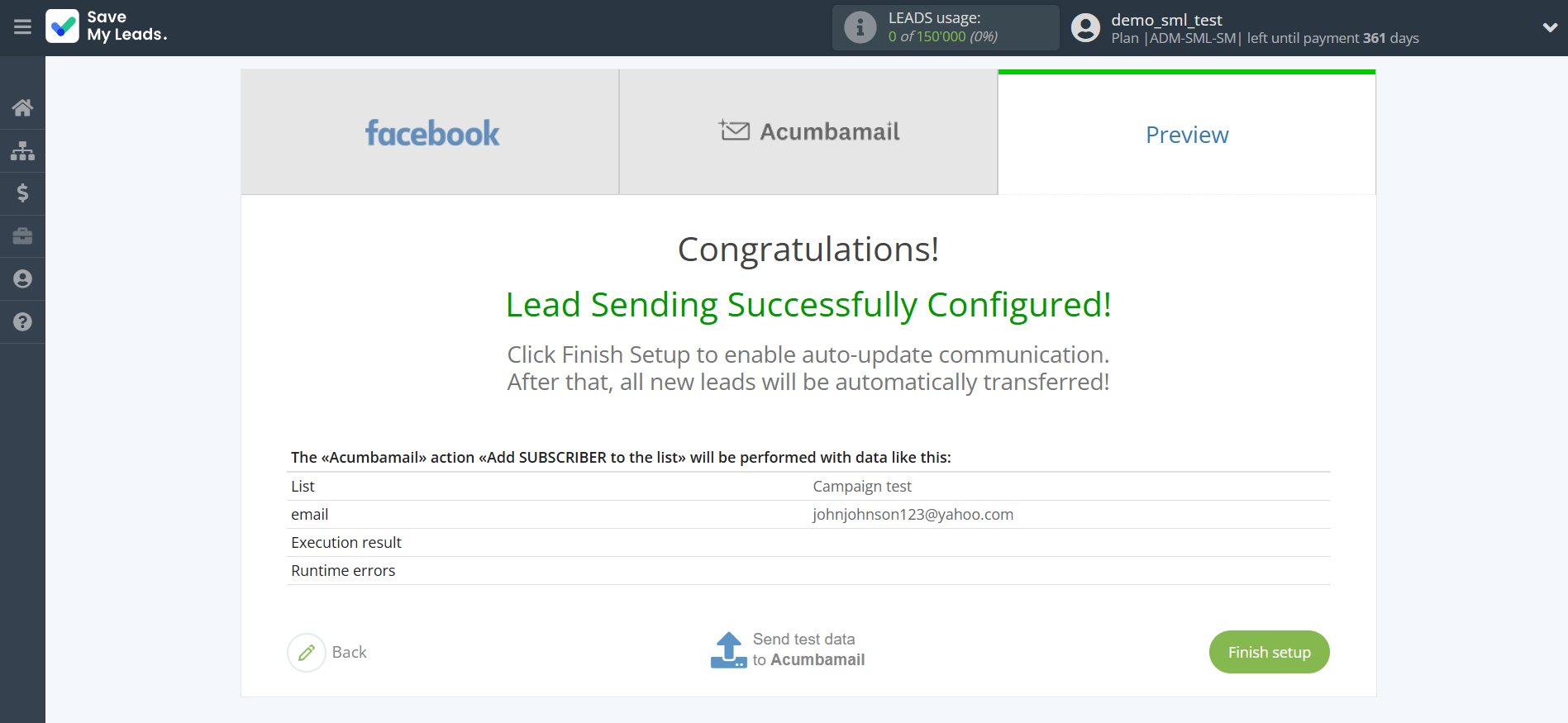The height and width of the screenshot is (723, 1568).
Task: Open the hamburger menu
Action: coord(22,27)
